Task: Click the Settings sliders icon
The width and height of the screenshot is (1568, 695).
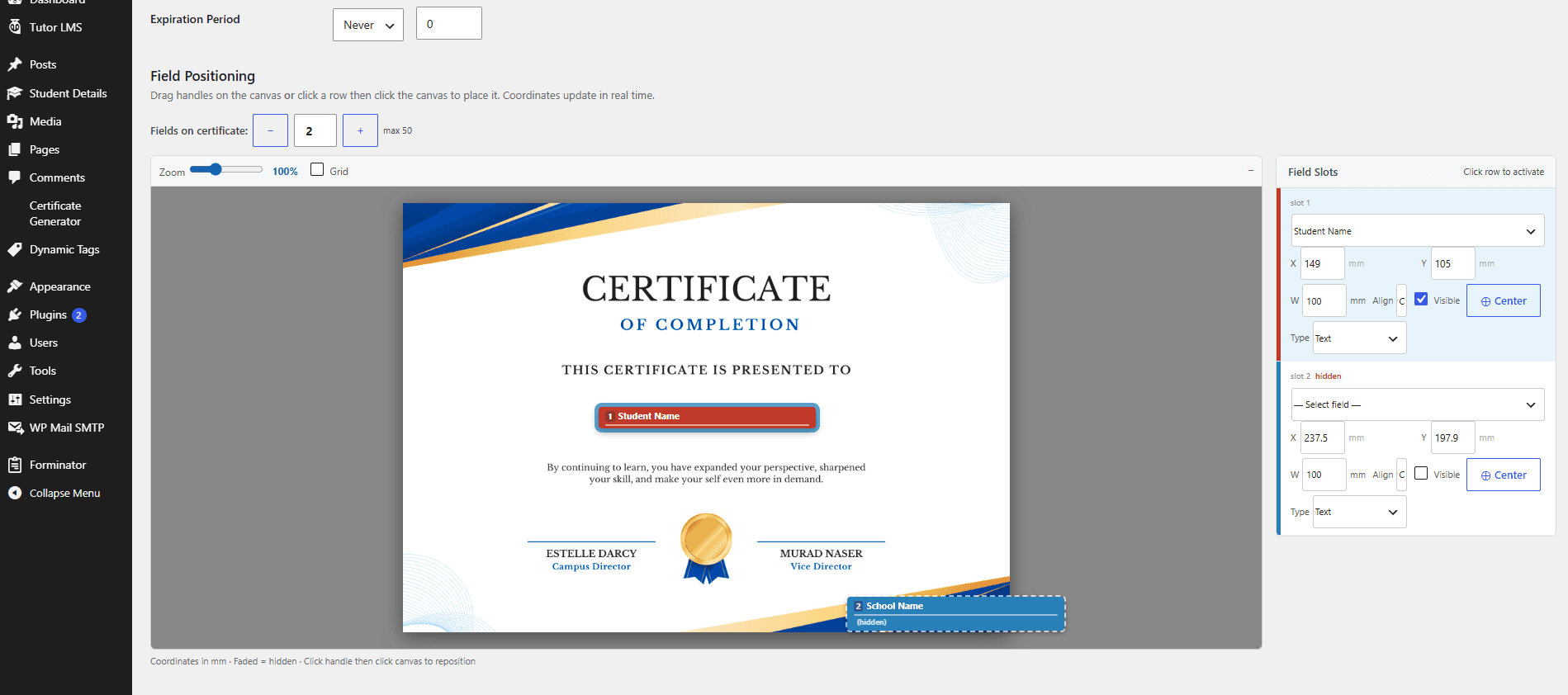Action: [15, 400]
